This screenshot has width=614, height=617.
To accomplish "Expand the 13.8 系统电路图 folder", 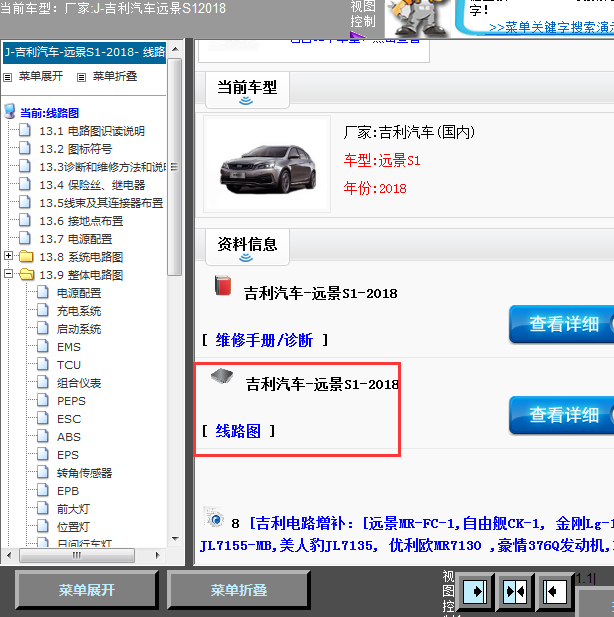I will tap(8, 256).
